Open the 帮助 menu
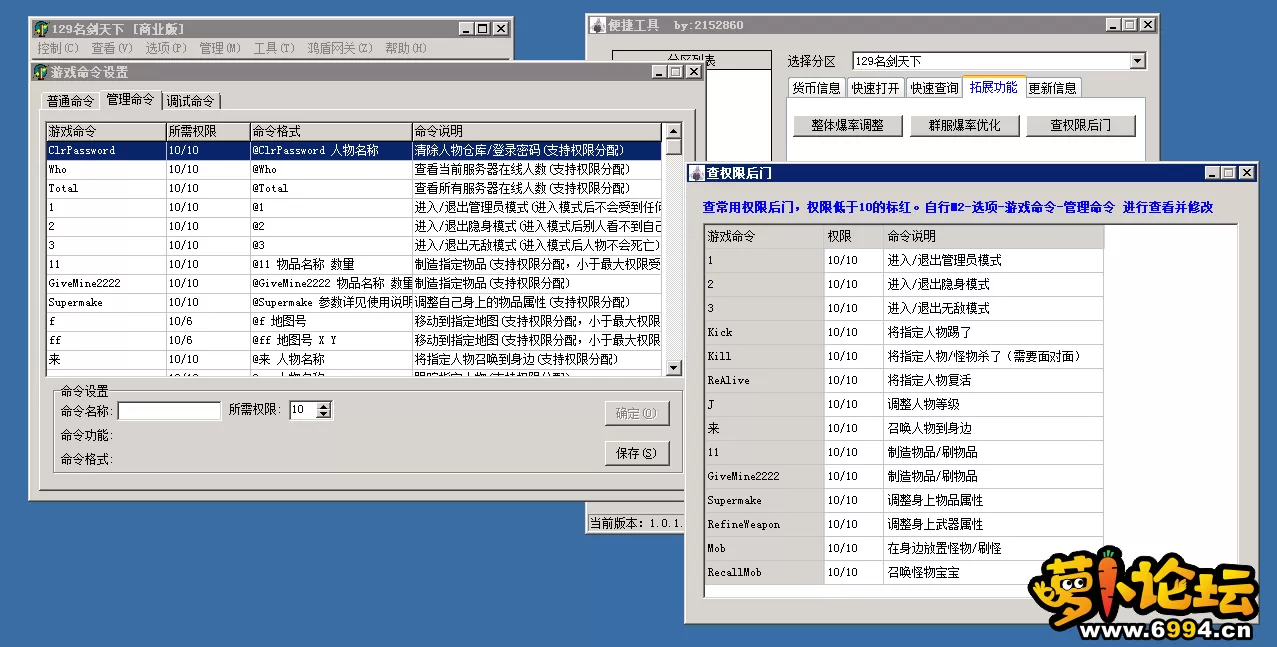The image size is (1277, 647). coord(405,48)
